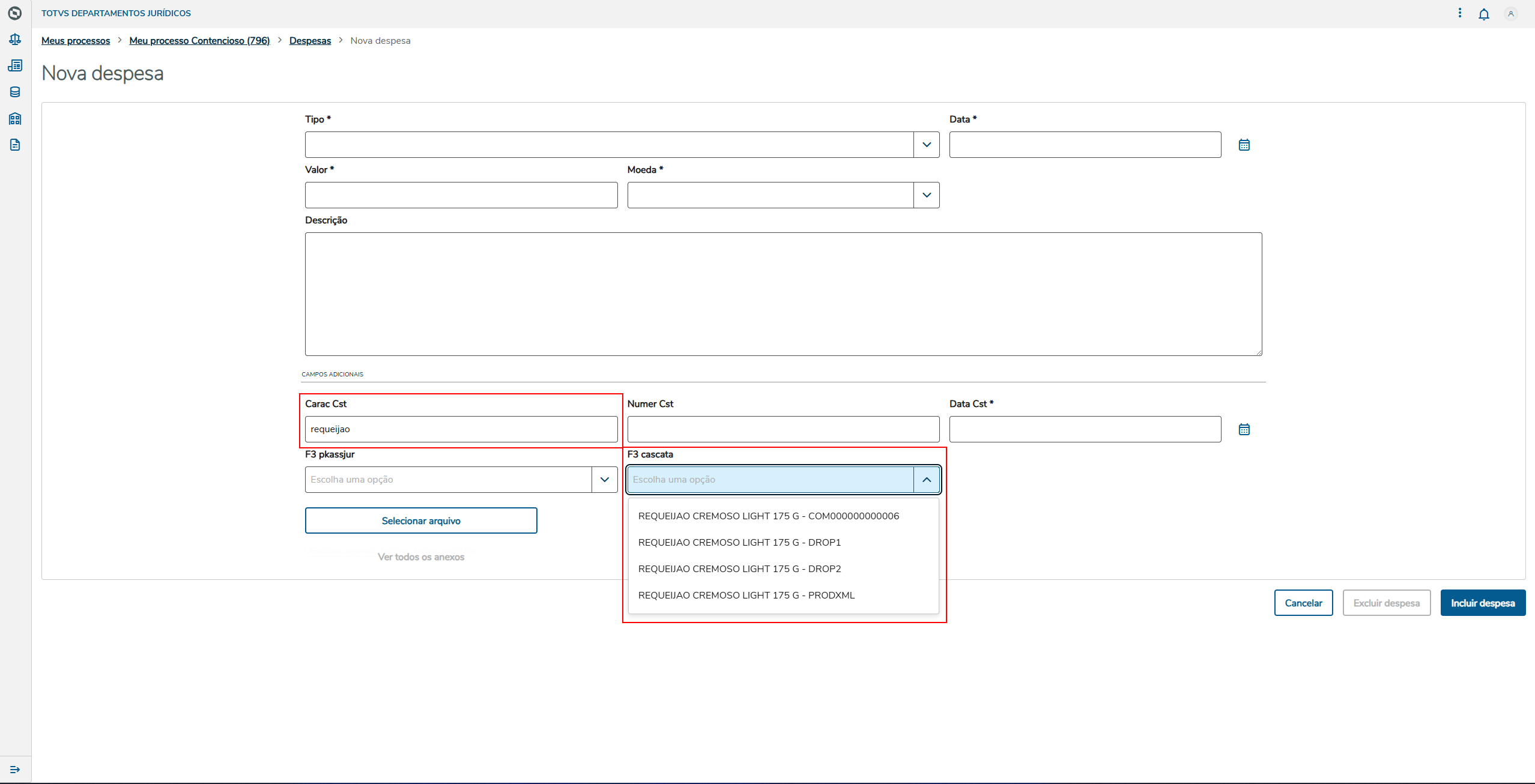Click the Incluir despesa button

pos(1482,603)
